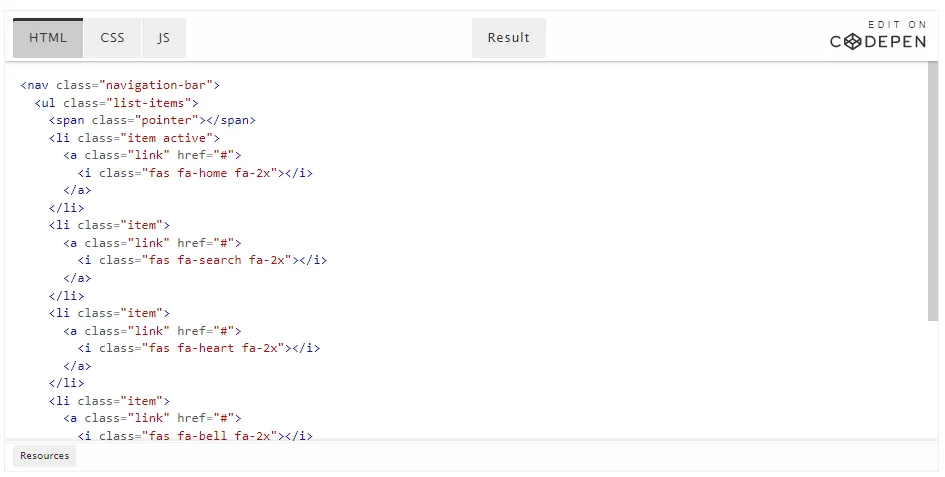Click the vertical scrollbar thumb
This screenshot has width=945, height=477.
[x=933, y=191]
